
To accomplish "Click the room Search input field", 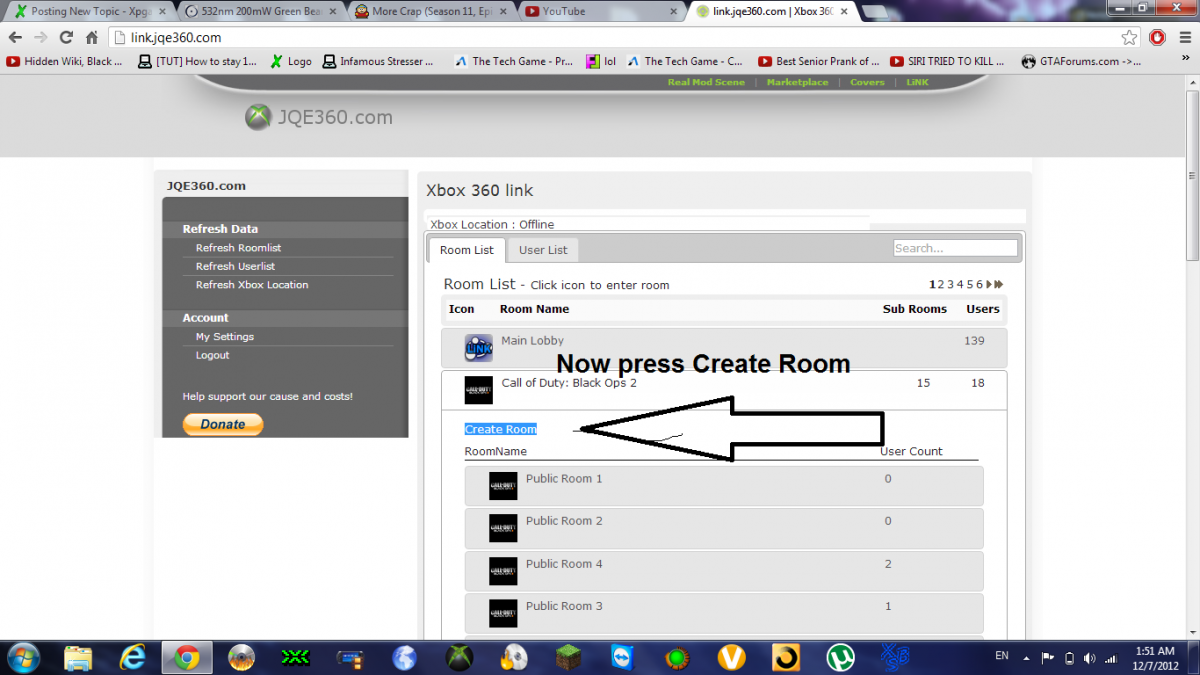I will (x=955, y=248).
